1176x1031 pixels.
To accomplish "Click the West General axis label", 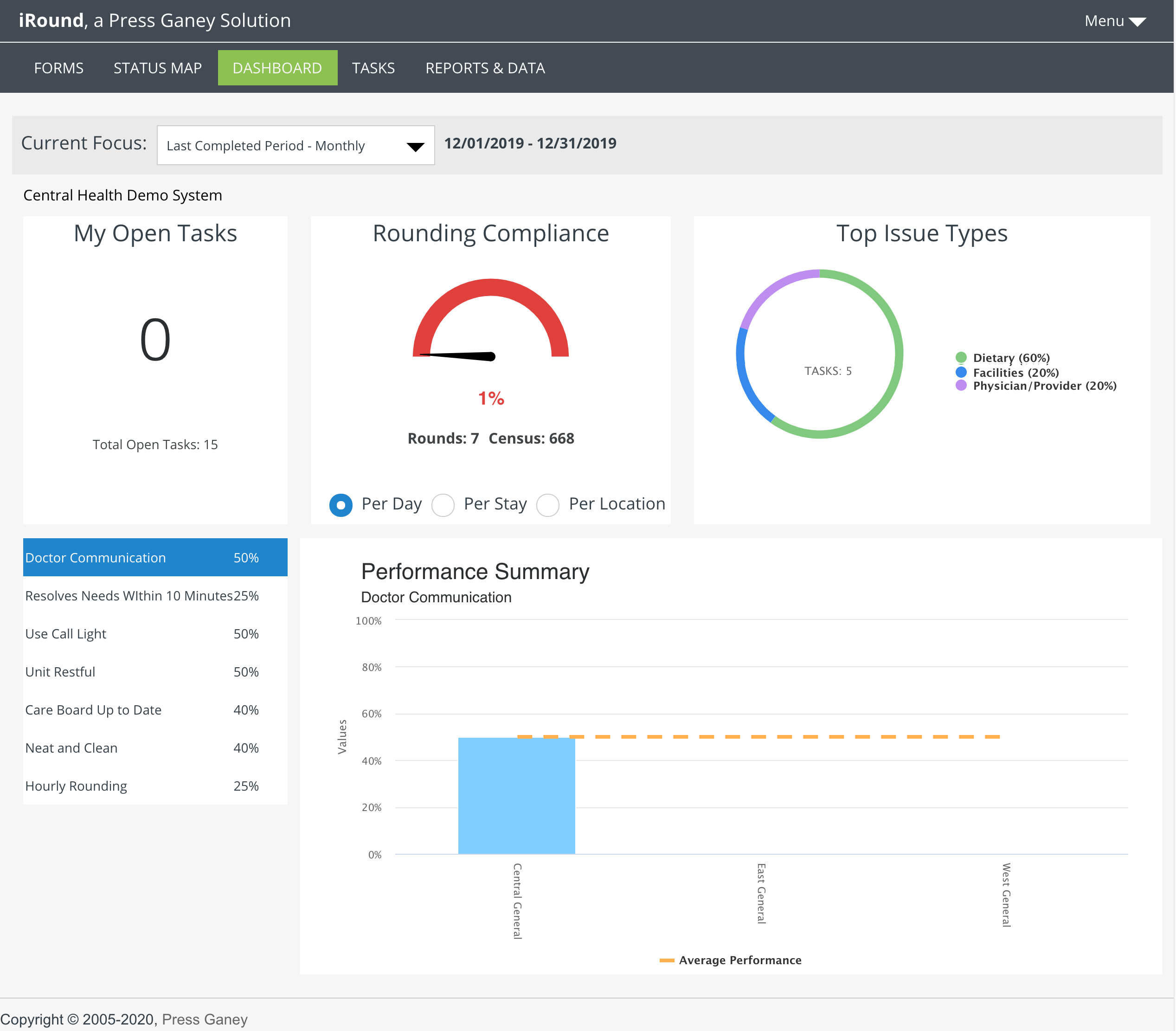I will 1006,895.
